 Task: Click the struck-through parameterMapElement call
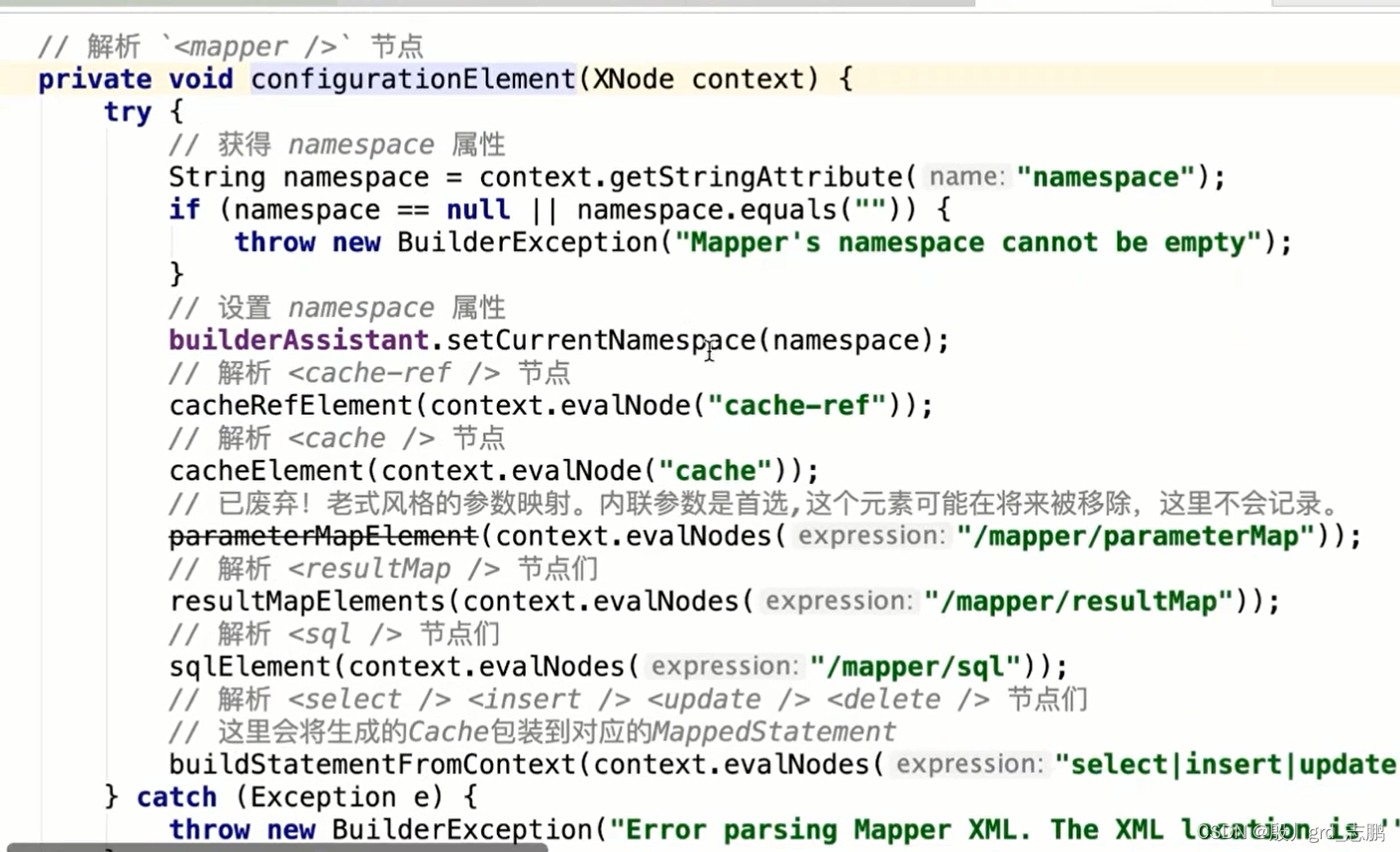(x=324, y=536)
